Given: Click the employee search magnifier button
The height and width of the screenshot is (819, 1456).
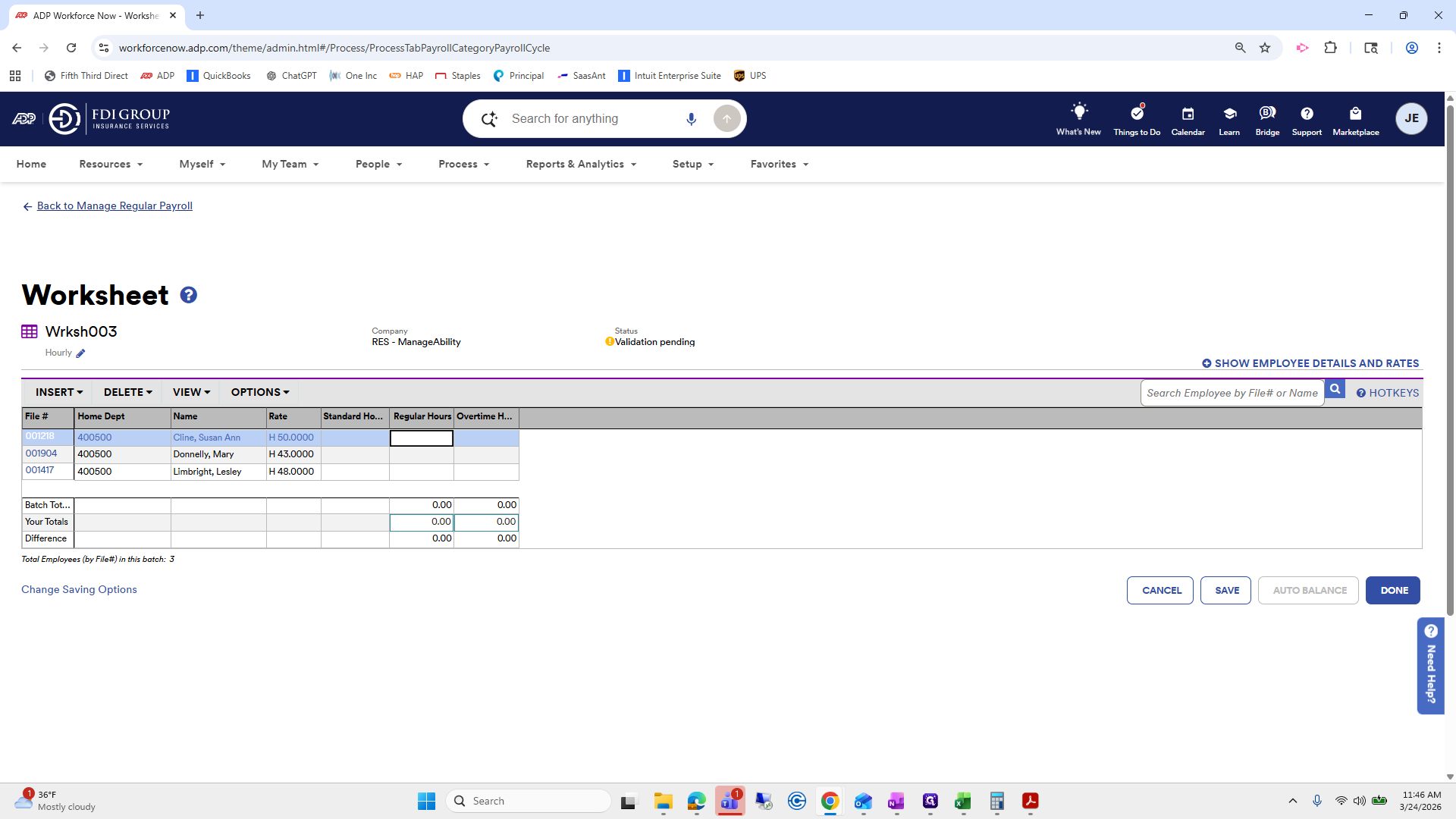Looking at the screenshot, I should tap(1335, 388).
